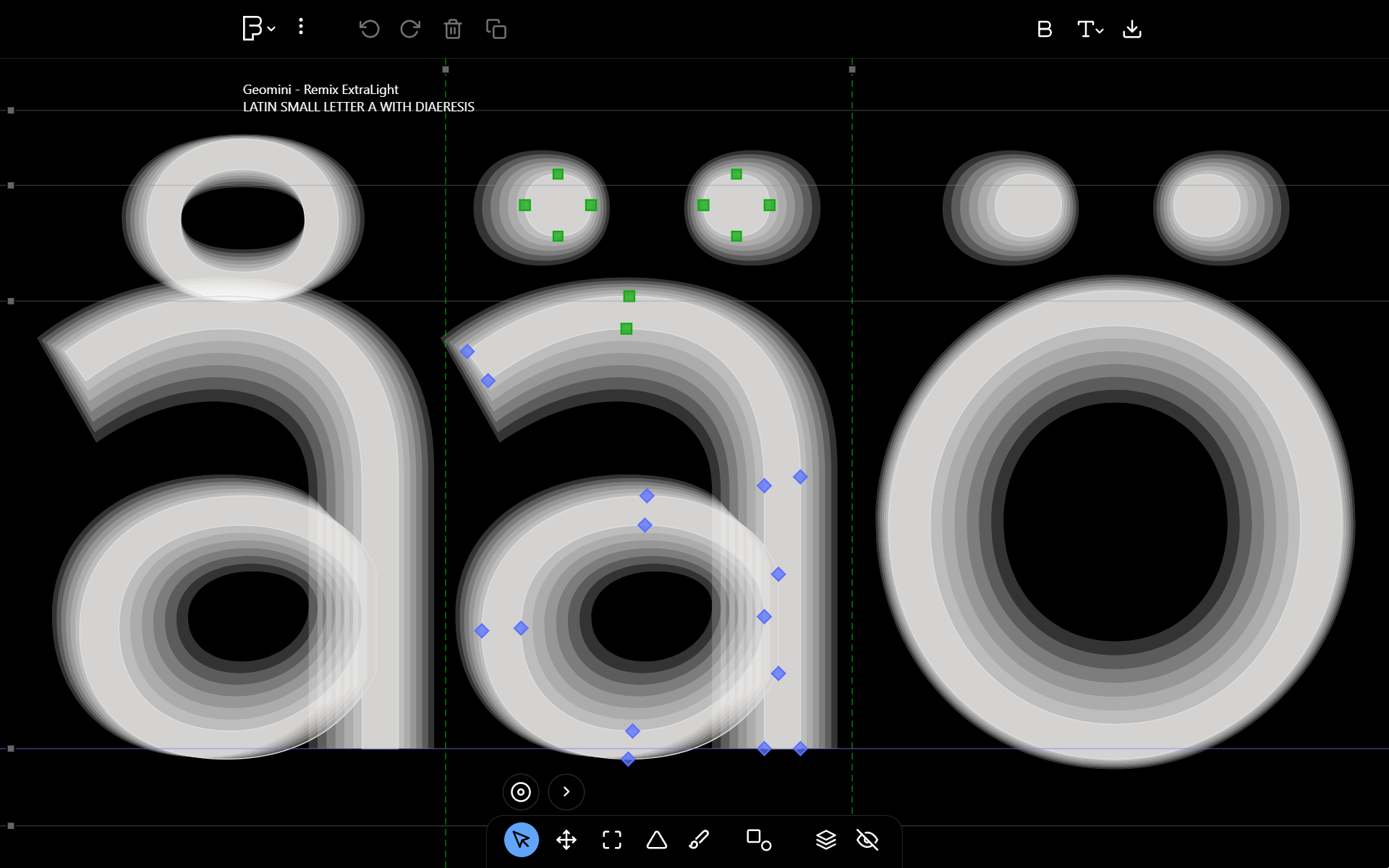
Task: Pick the brush drawing tool
Action: (699, 840)
